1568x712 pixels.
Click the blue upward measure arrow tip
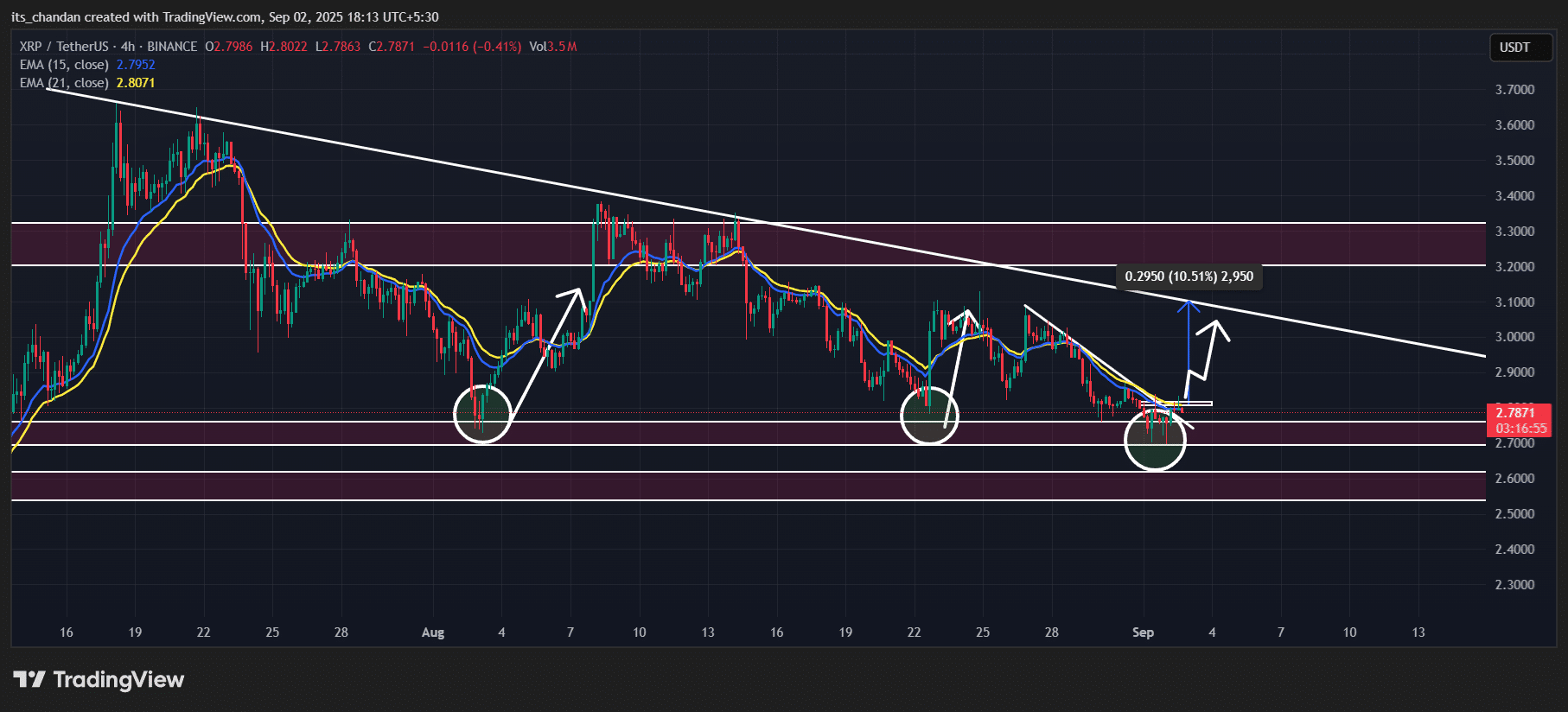pos(1189,303)
